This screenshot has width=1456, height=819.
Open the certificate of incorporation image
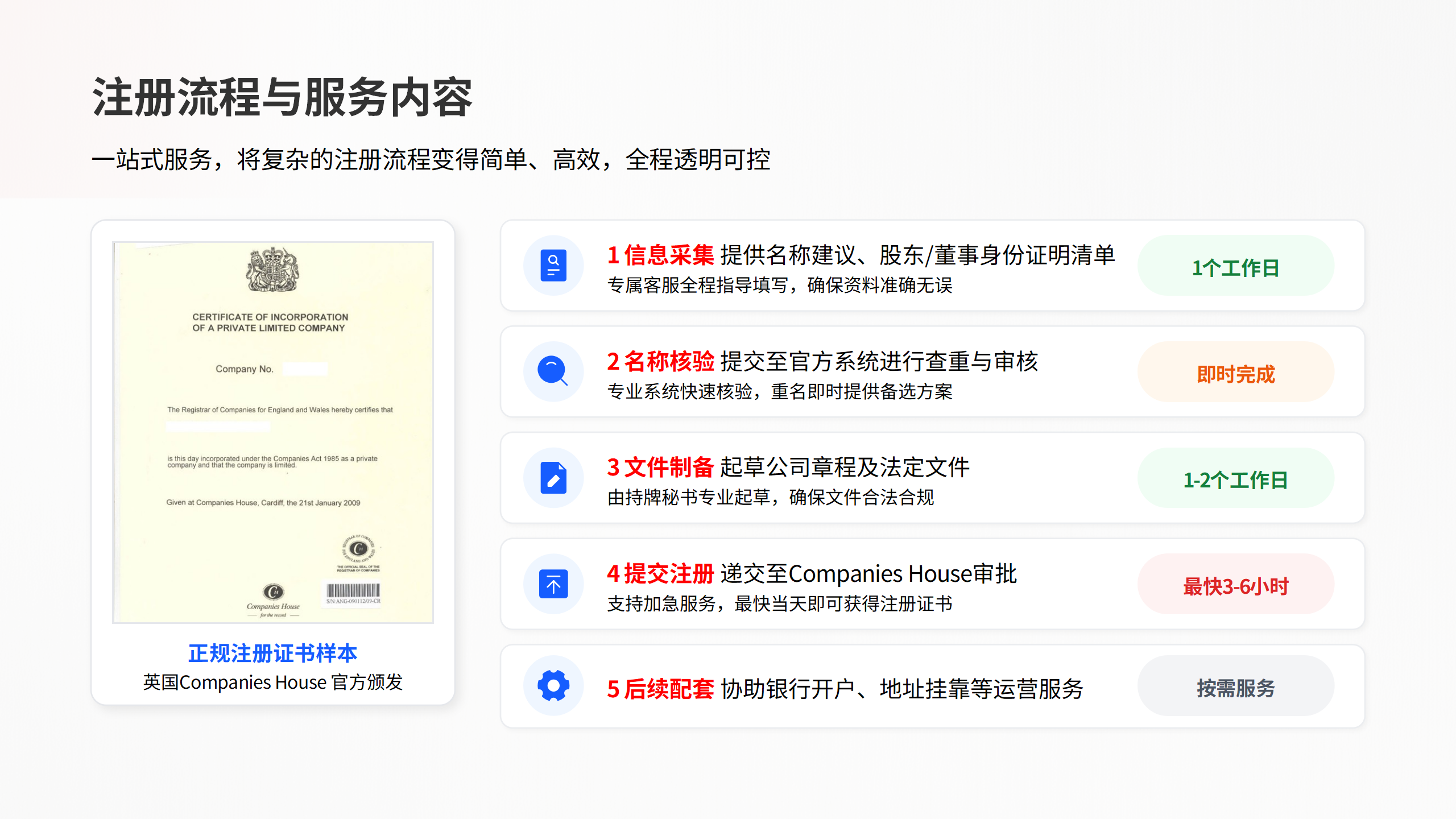273,432
